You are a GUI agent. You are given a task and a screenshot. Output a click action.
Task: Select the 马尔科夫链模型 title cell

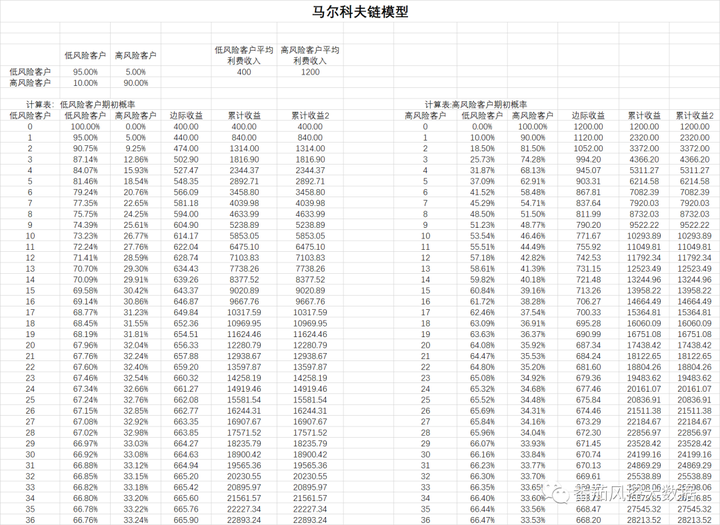[359, 14]
